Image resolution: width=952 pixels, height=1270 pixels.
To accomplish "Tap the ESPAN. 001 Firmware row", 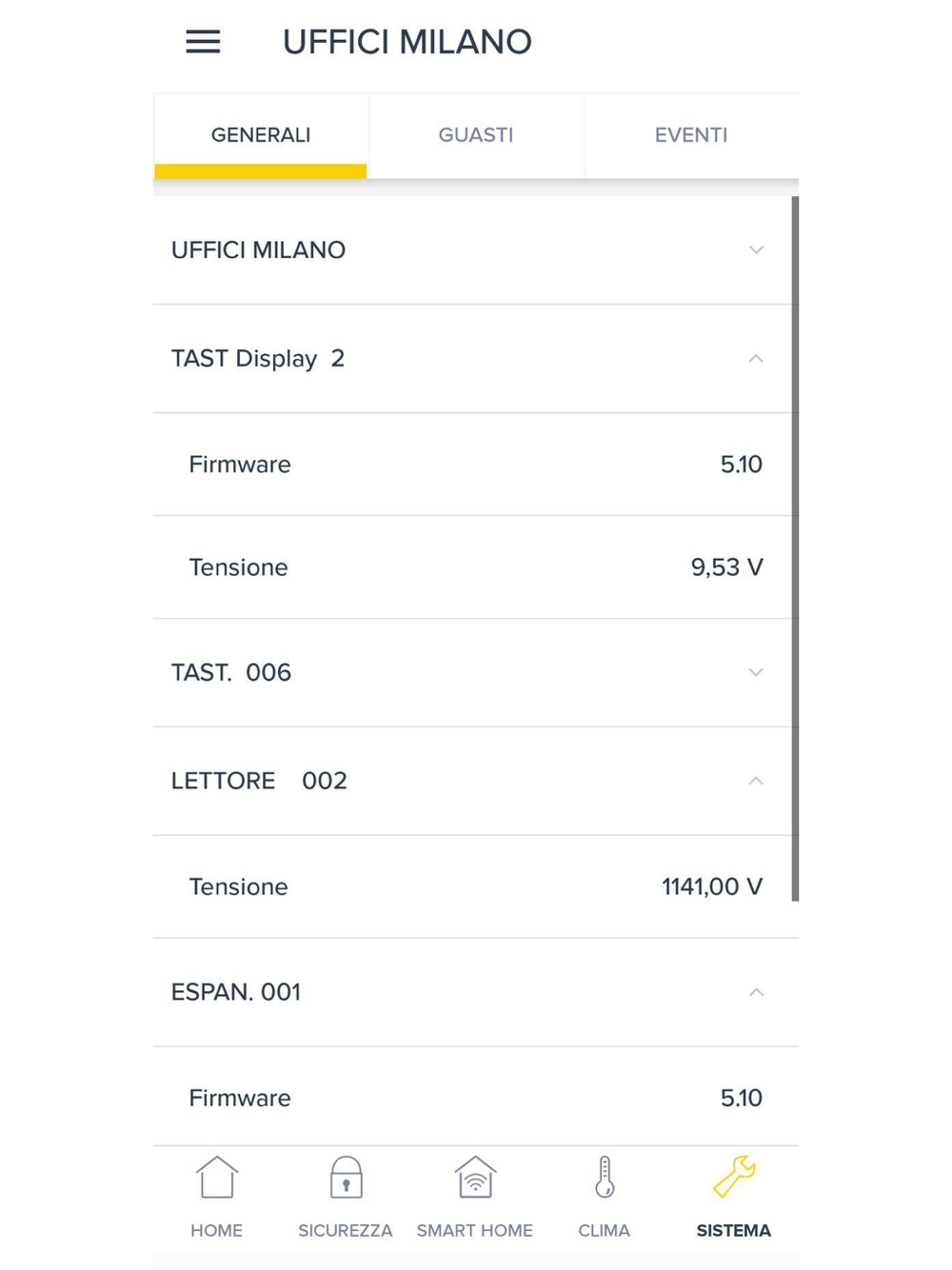I will (475, 1098).
